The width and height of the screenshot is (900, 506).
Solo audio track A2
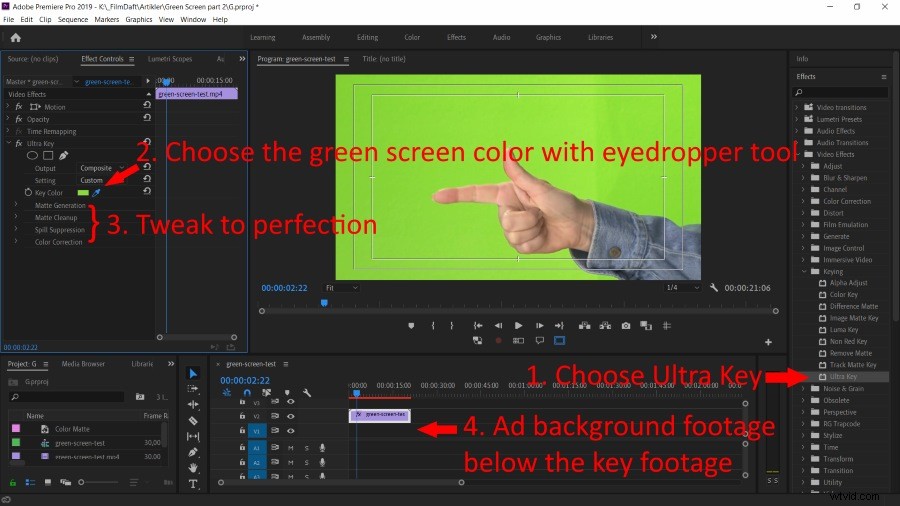[307, 462]
